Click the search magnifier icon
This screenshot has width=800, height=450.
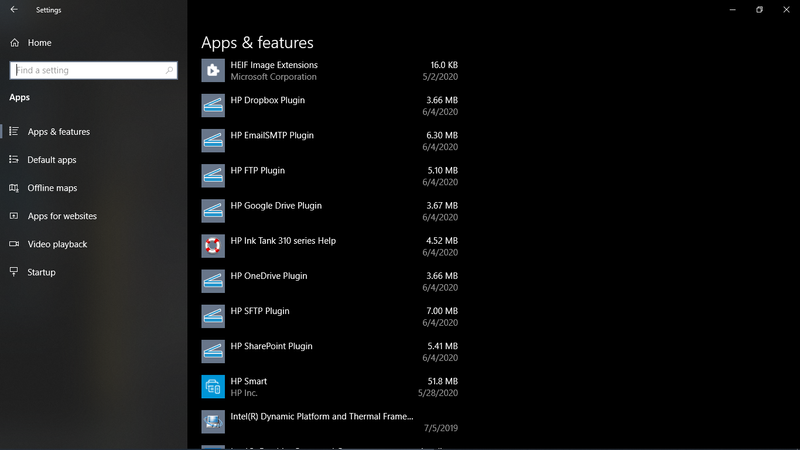169,70
